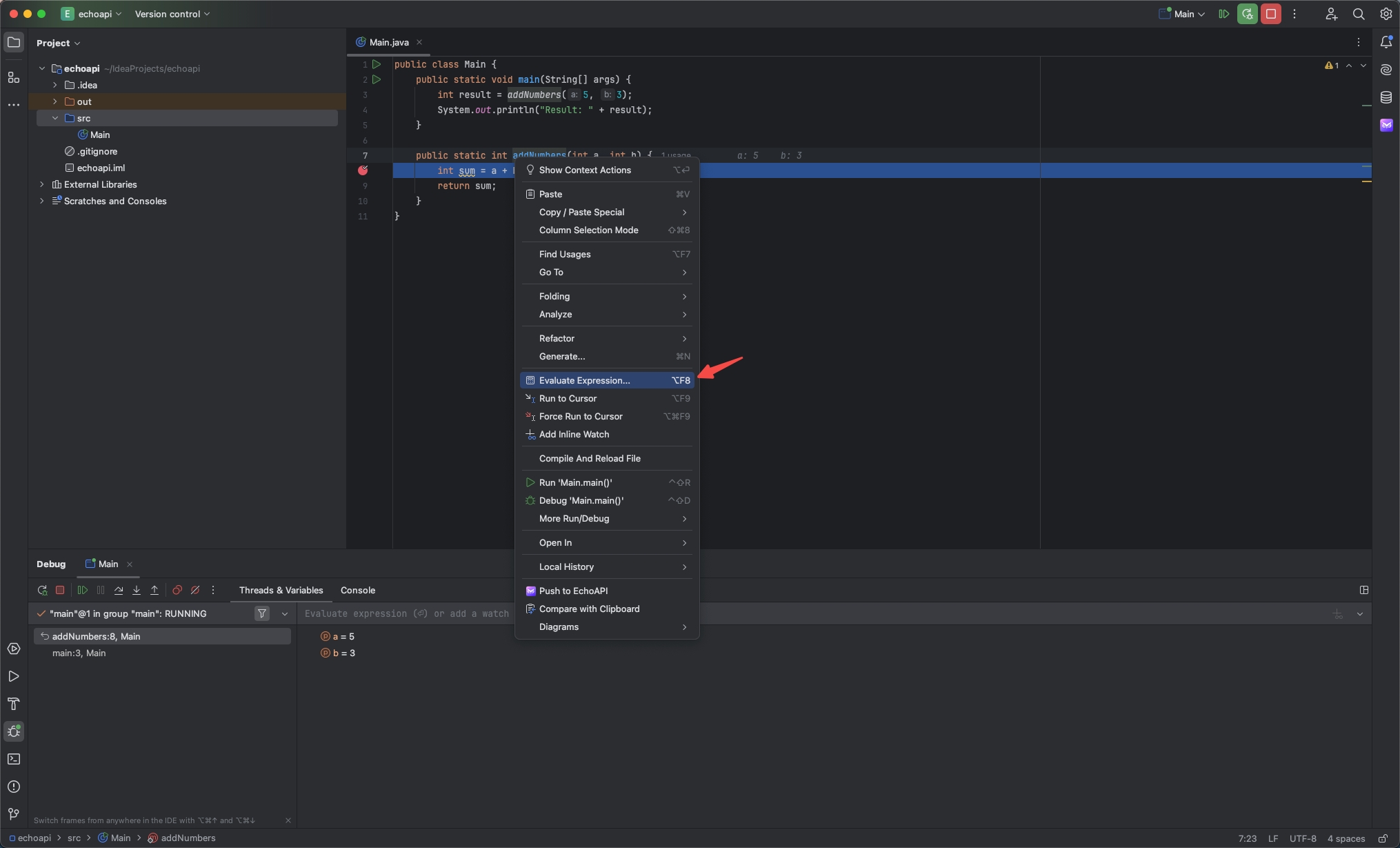Toggle debug layout settings icon
The height and width of the screenshot is (848, 1400).
(x=1363, y=590)
